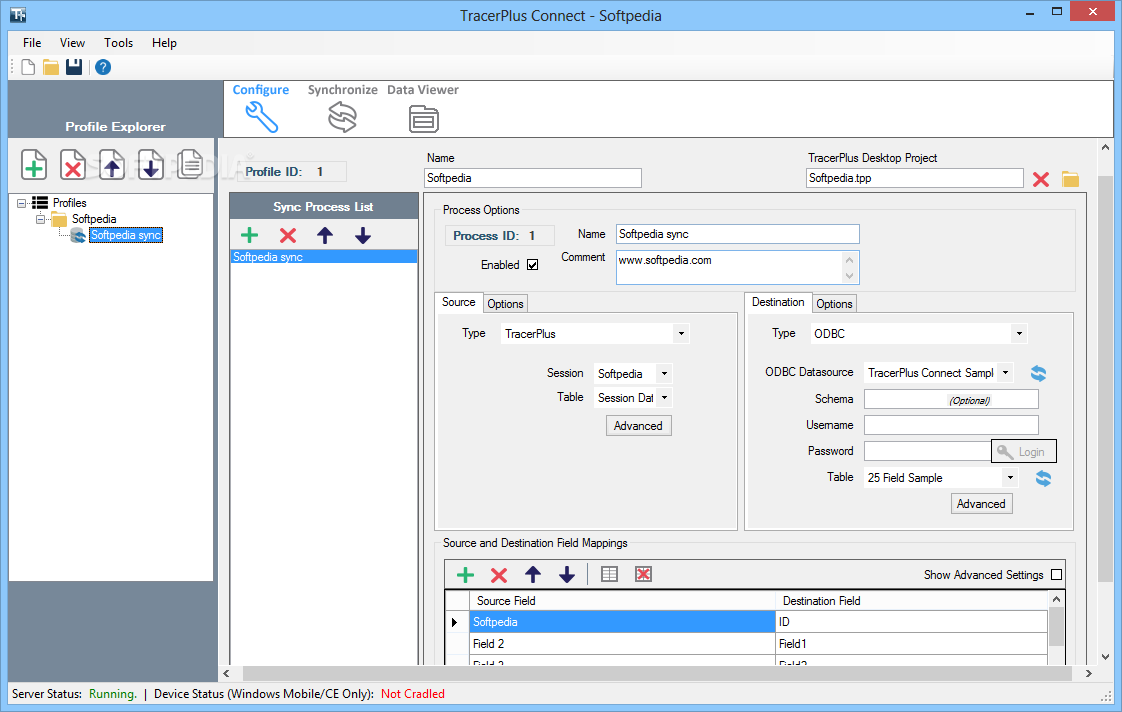Click Advanced button under Destination
The width and height of the screenshot is (1122, 712).
coord(981,504)
